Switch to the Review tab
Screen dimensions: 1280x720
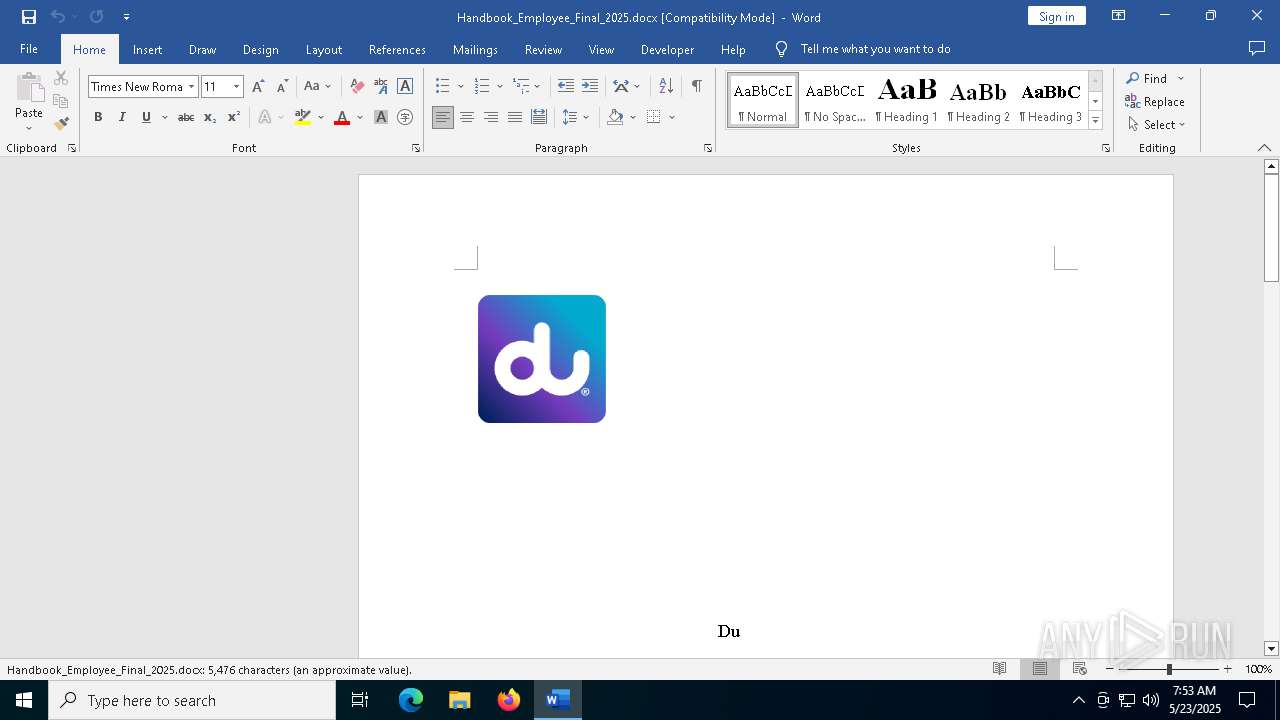[x=543, y=49]
